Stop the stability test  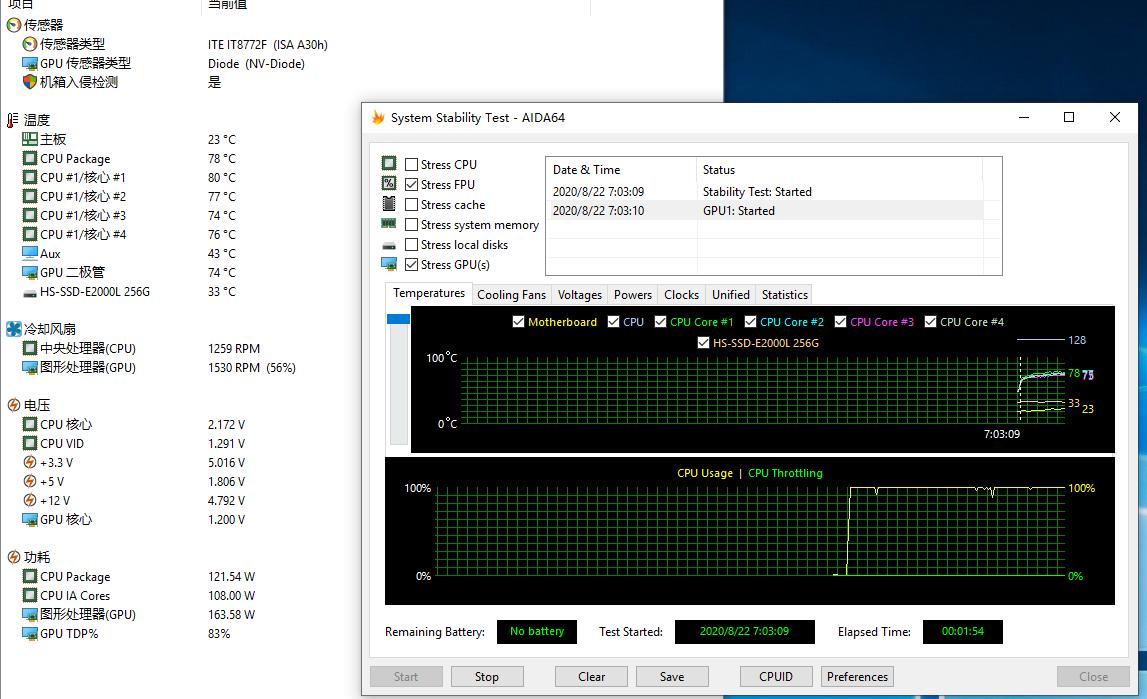[486, 676]
